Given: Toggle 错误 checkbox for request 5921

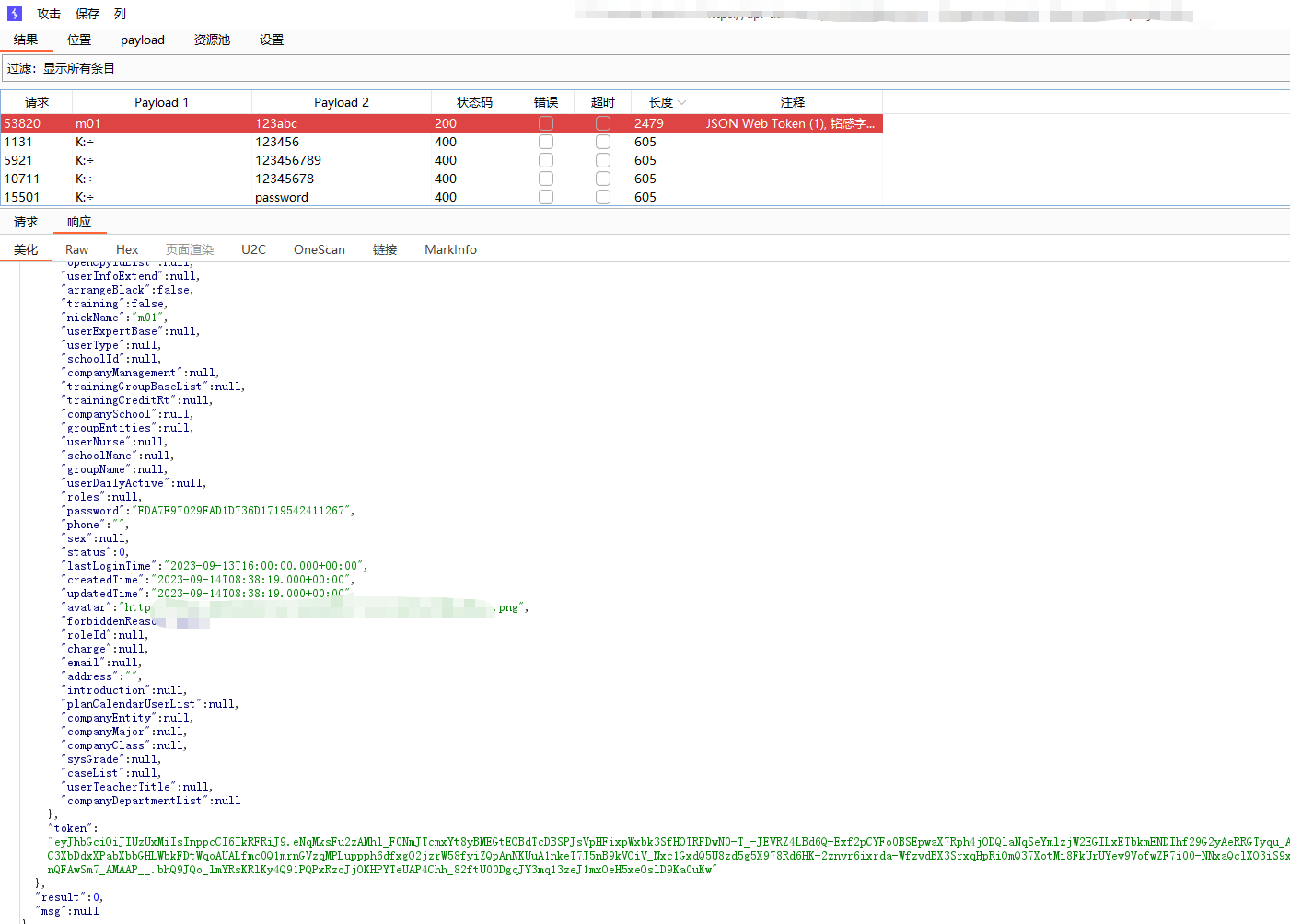Looking at the screenshot, I should (546, 160).
